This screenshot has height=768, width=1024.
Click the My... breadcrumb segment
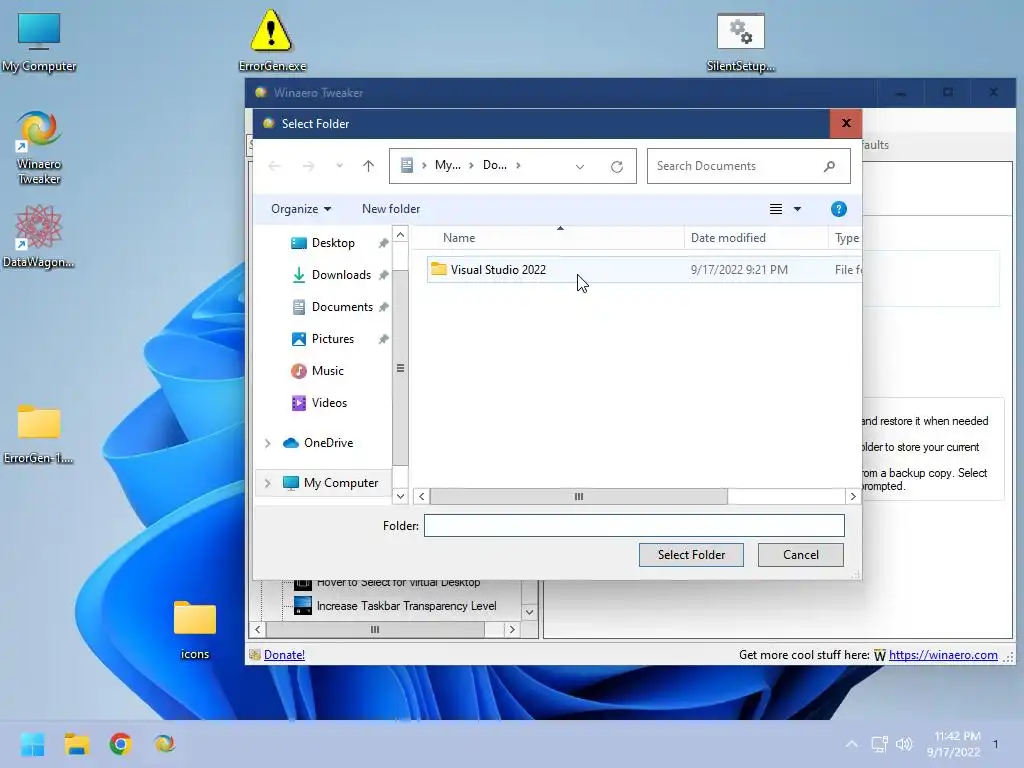click(447, 165)
